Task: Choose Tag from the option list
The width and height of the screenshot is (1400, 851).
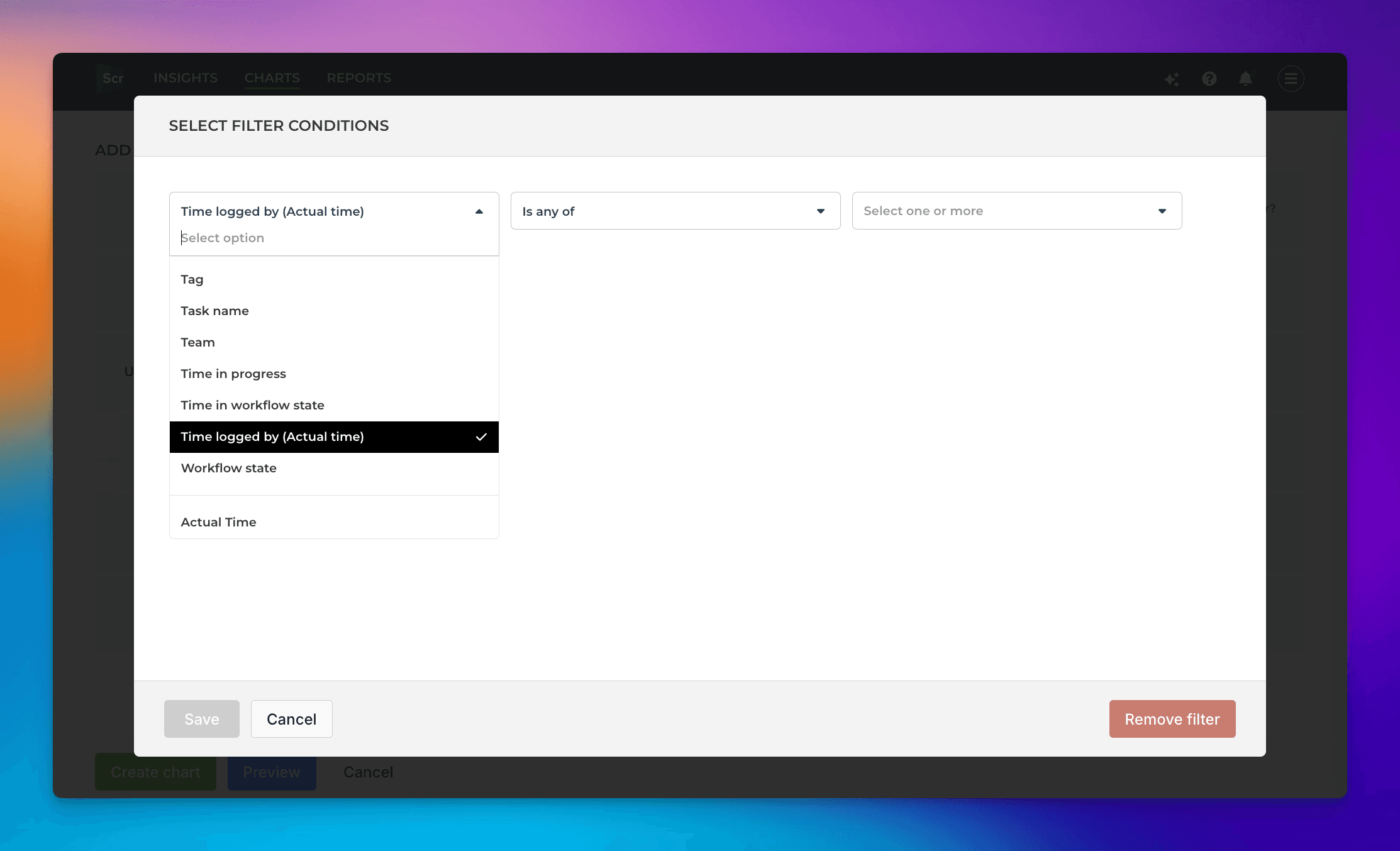Action: click(x=192, y=279)
